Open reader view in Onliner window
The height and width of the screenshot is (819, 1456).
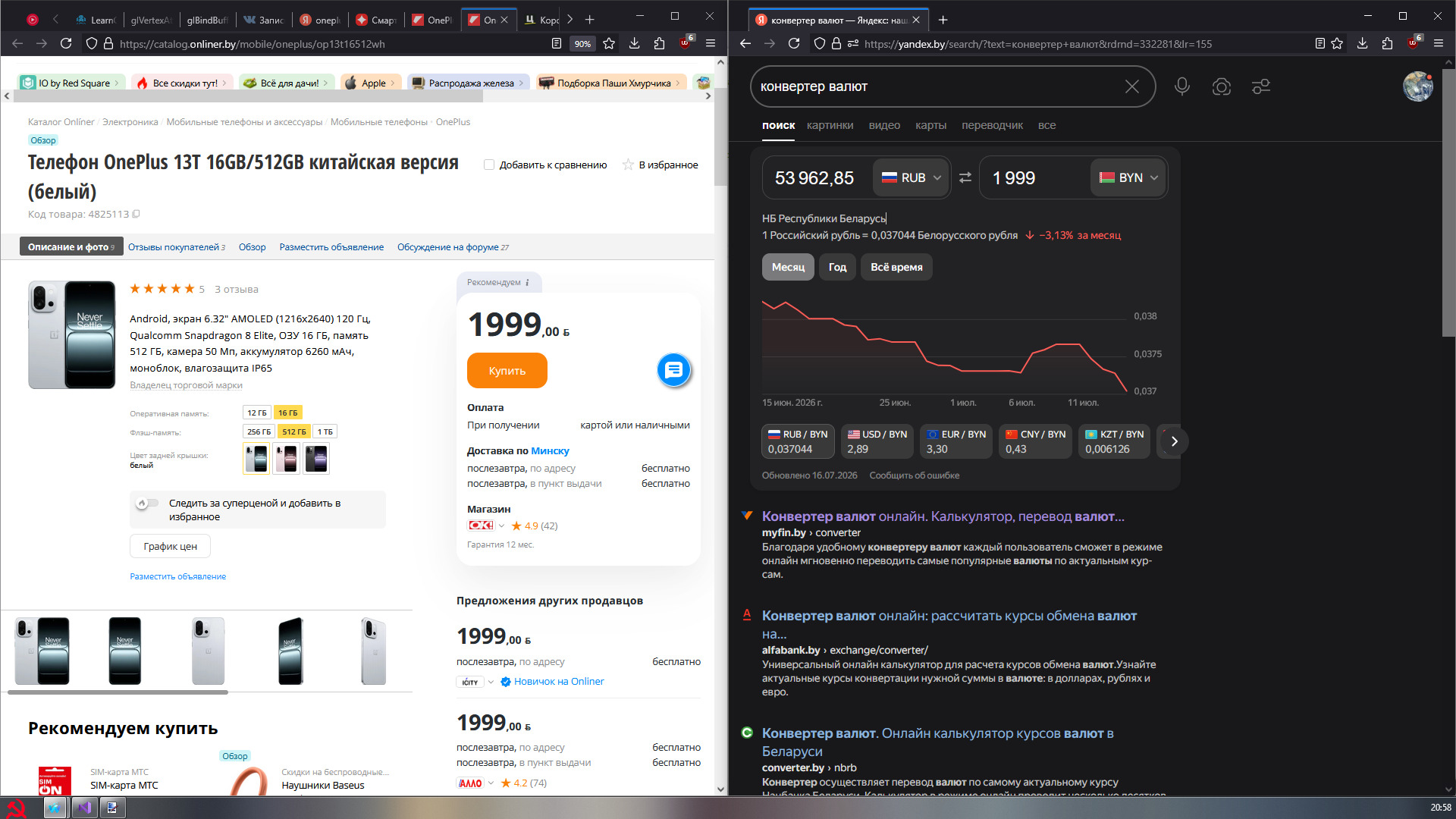tap(557, 44)
